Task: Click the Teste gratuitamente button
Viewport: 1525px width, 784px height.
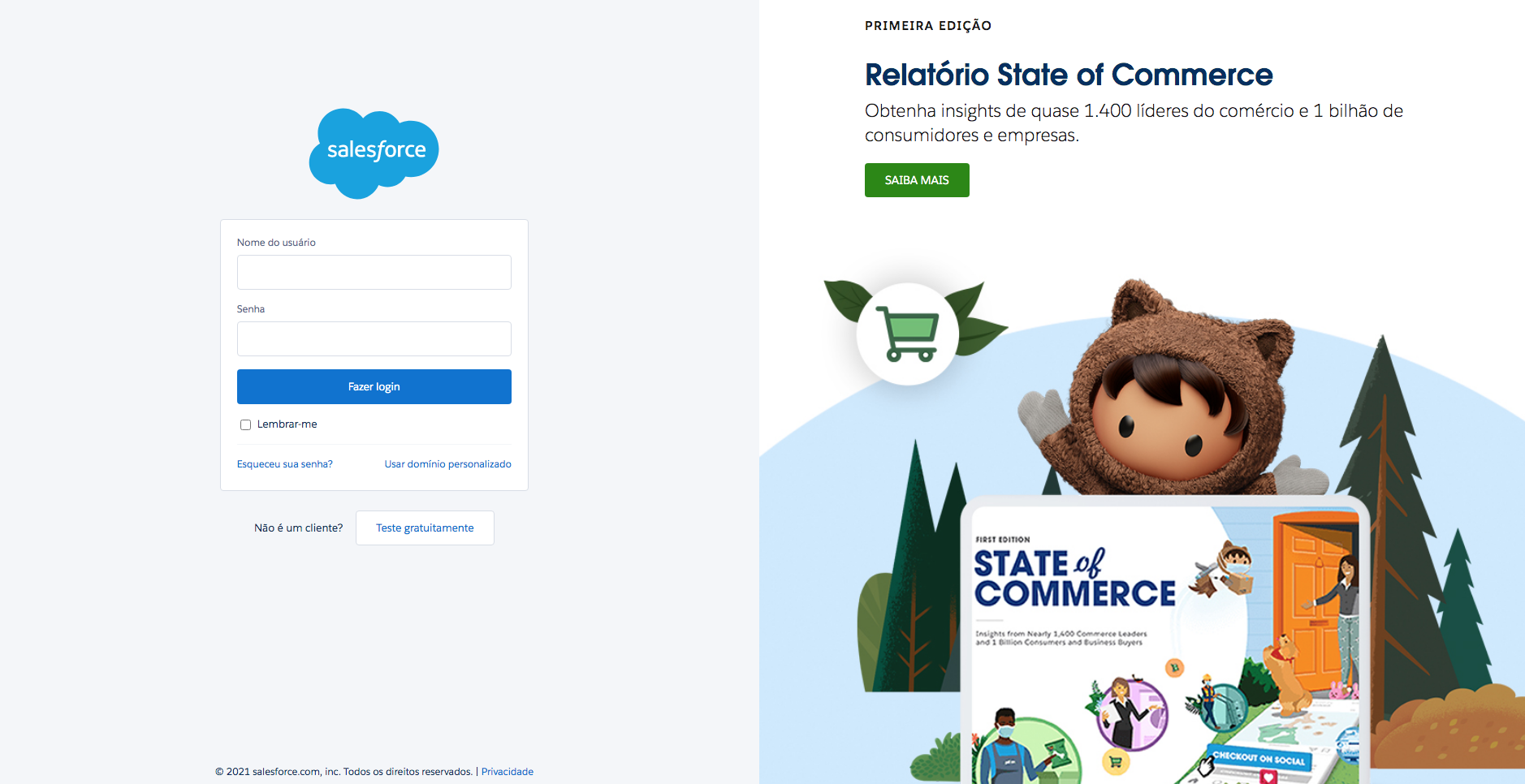Action: coord(425,528)
